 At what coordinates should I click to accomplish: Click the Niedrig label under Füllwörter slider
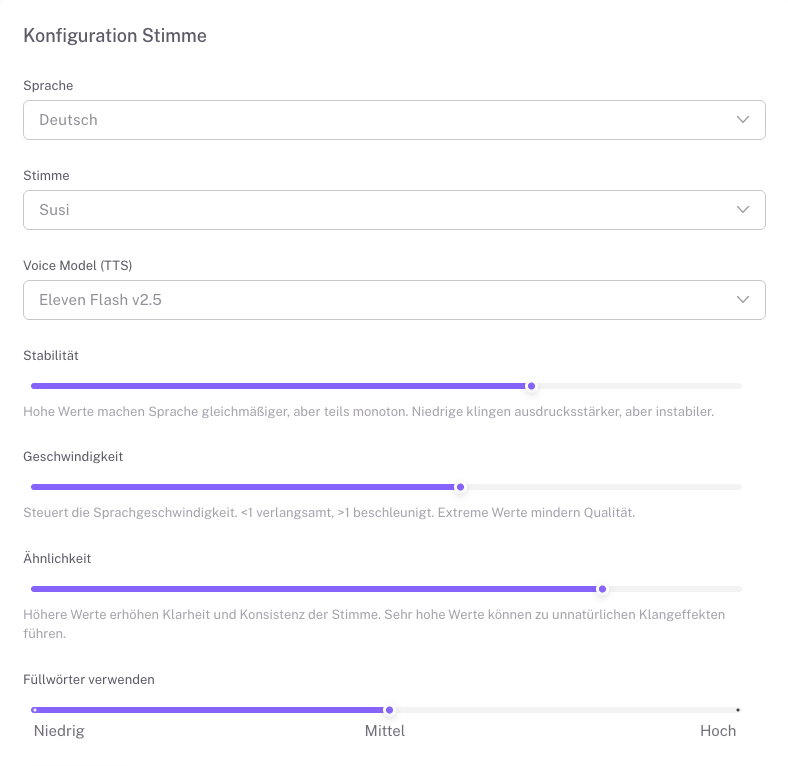point(59,731)
